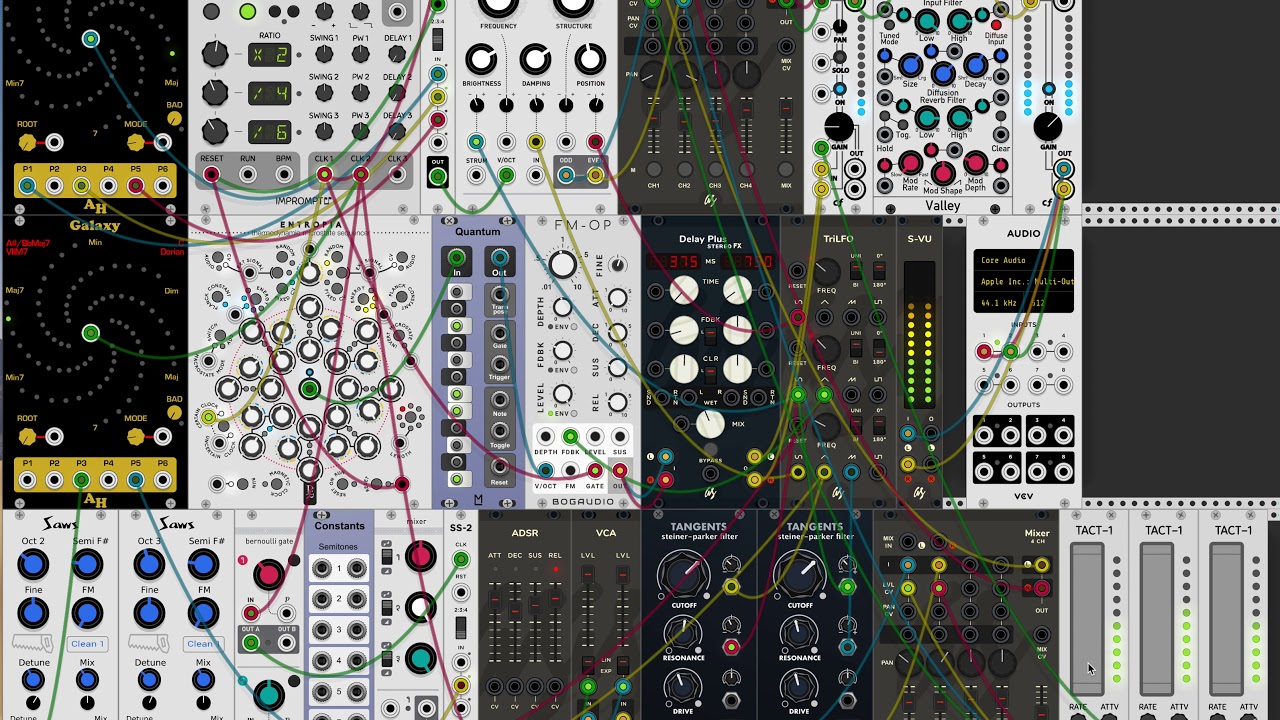The height and width of the screenshot is (720, 1280).
Task: Click Audio module output jack 1
Action: (x=984, y=435)
